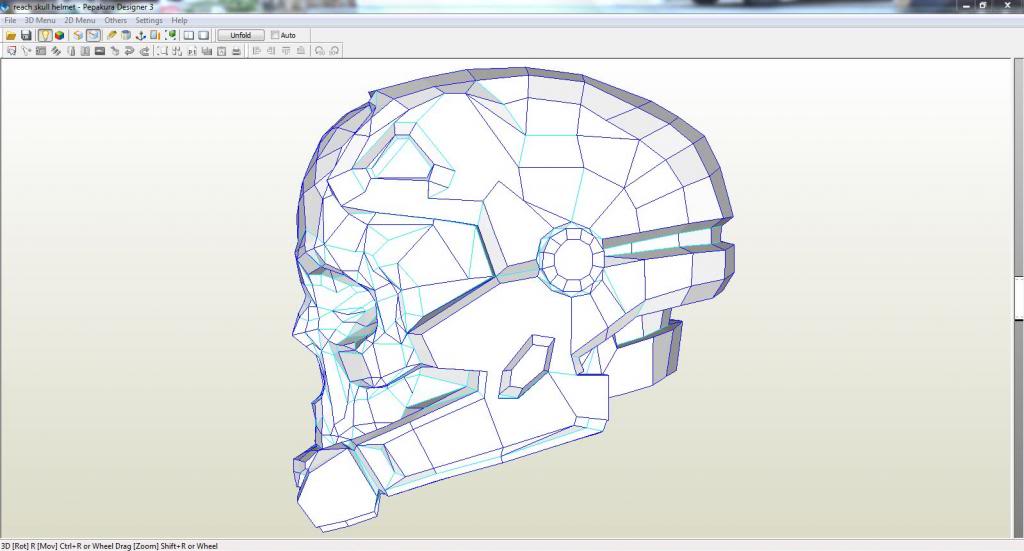Click the third icon in second toolbar row
1024x551 pixels.
tap(40, 51)
